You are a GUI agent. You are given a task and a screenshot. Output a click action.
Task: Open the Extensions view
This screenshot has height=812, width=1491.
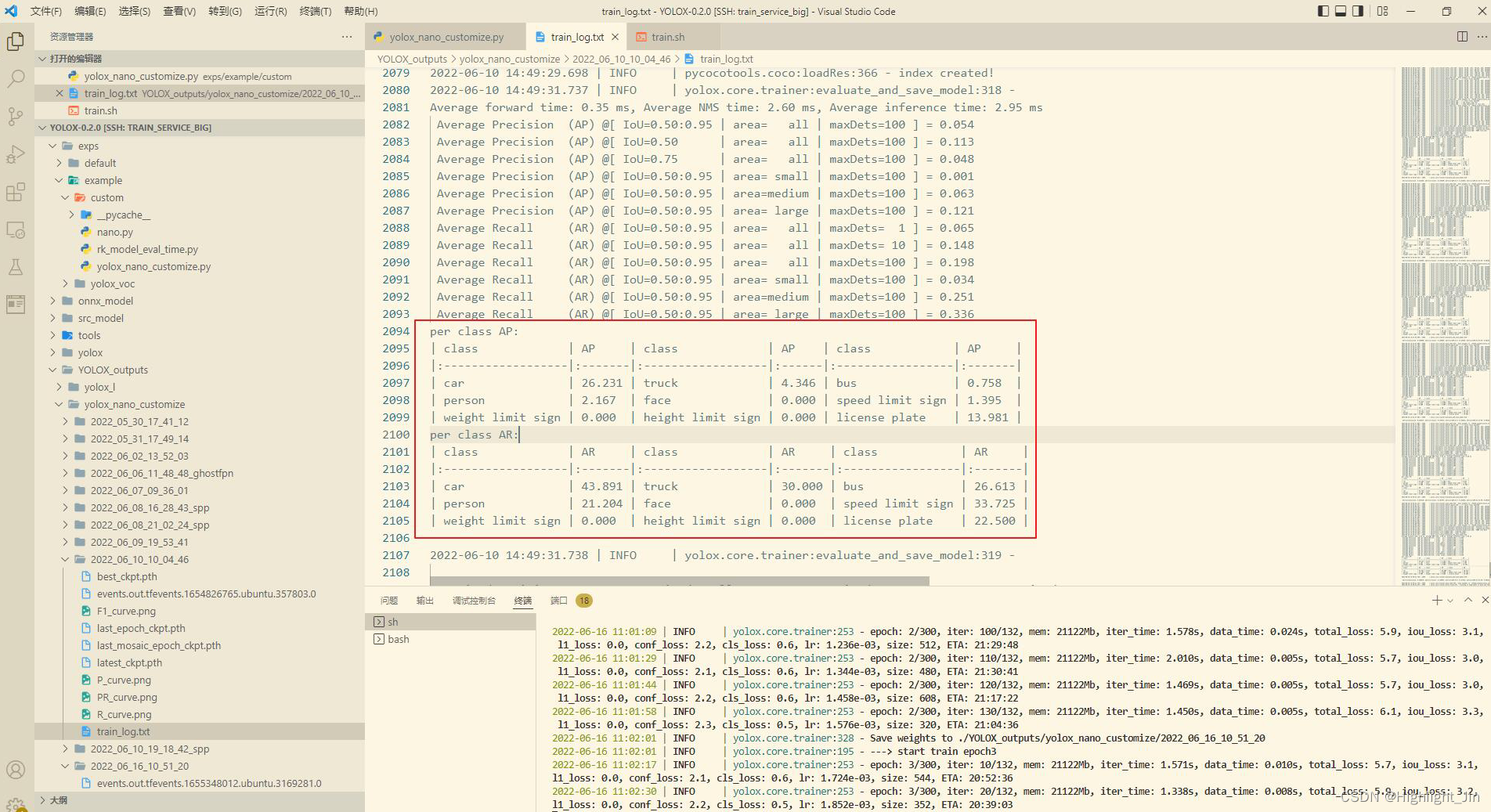(x=16, y=192)
